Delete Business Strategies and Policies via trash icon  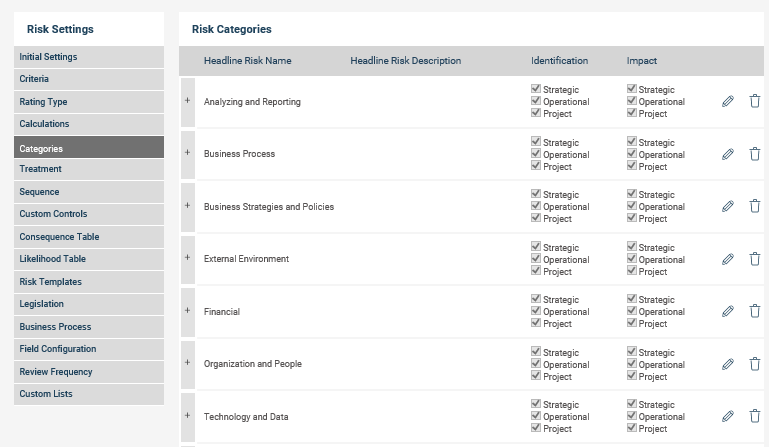[x=755, y=206]
